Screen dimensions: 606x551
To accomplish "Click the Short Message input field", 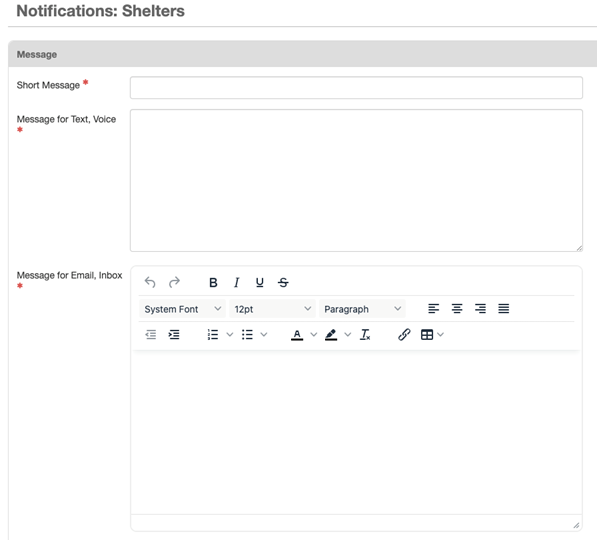I will [x=356, y=88].
